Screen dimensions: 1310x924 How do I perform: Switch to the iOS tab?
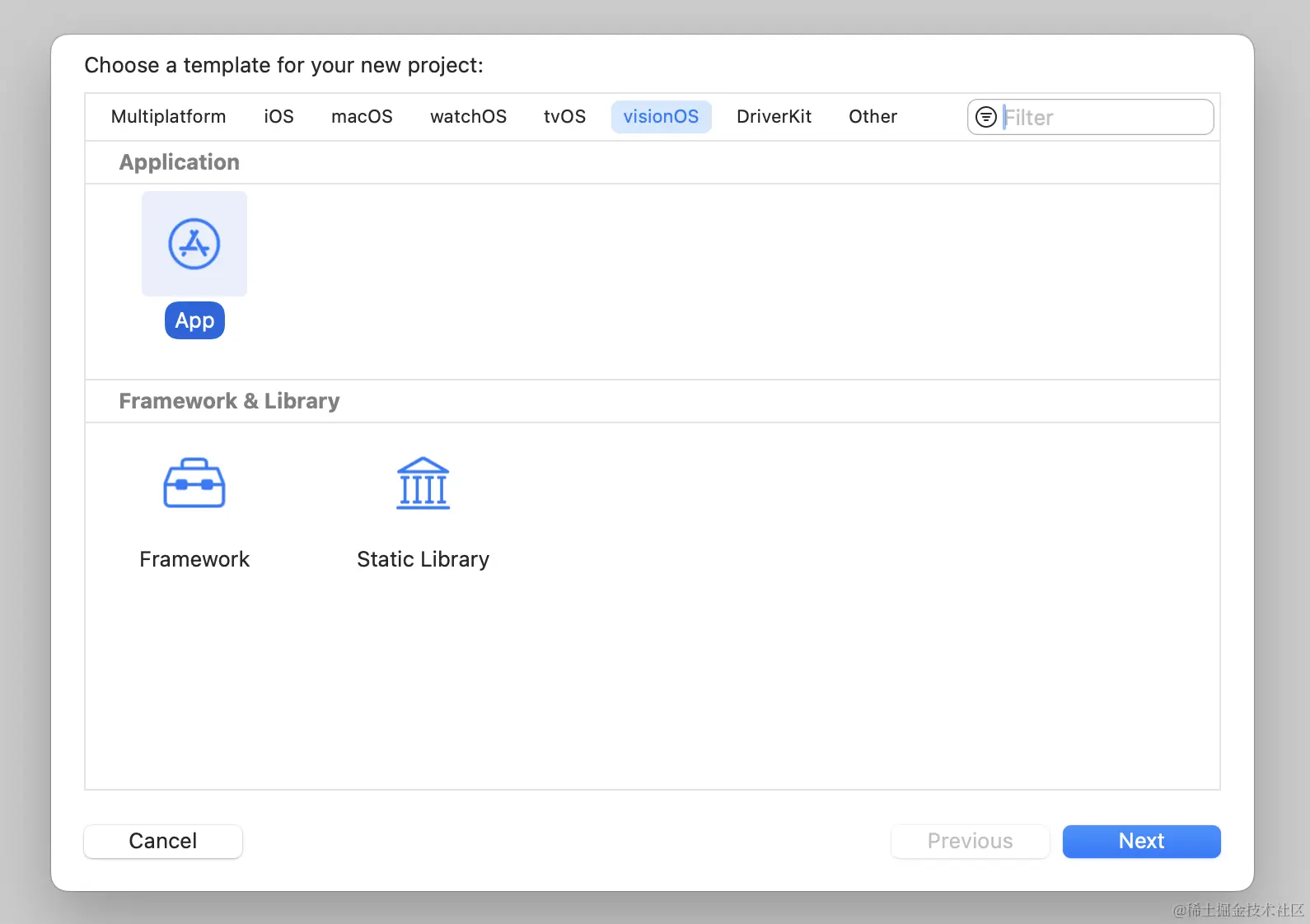pyautogui.click(x=278, y=117)
